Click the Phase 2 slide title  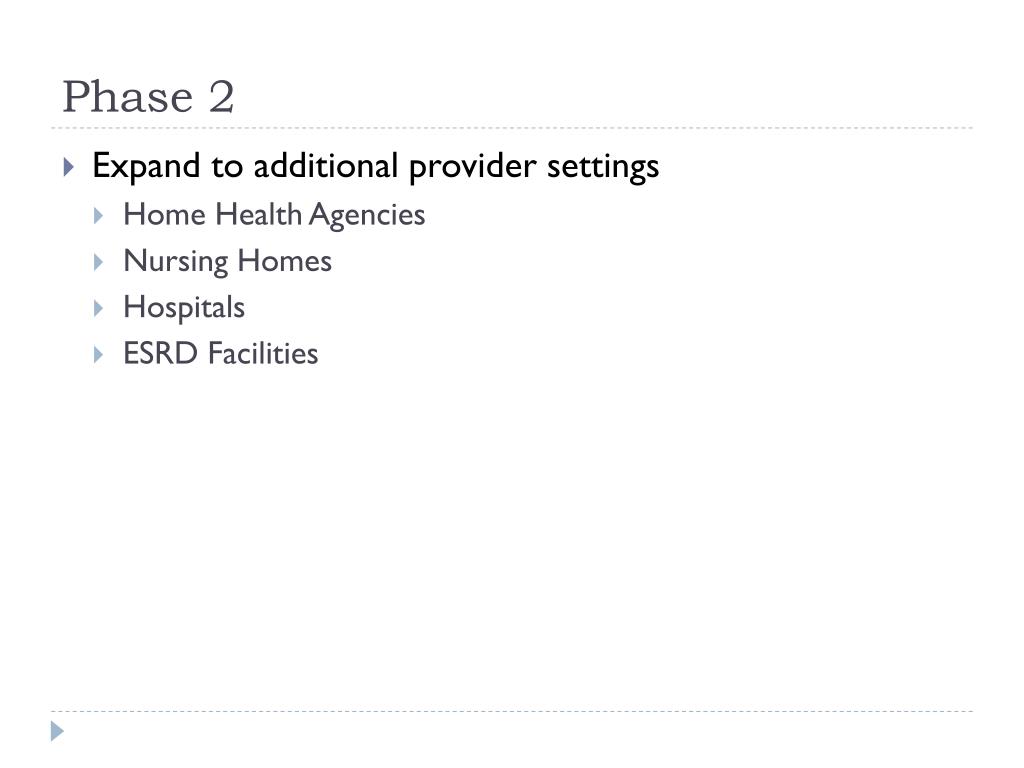(148, 97)
